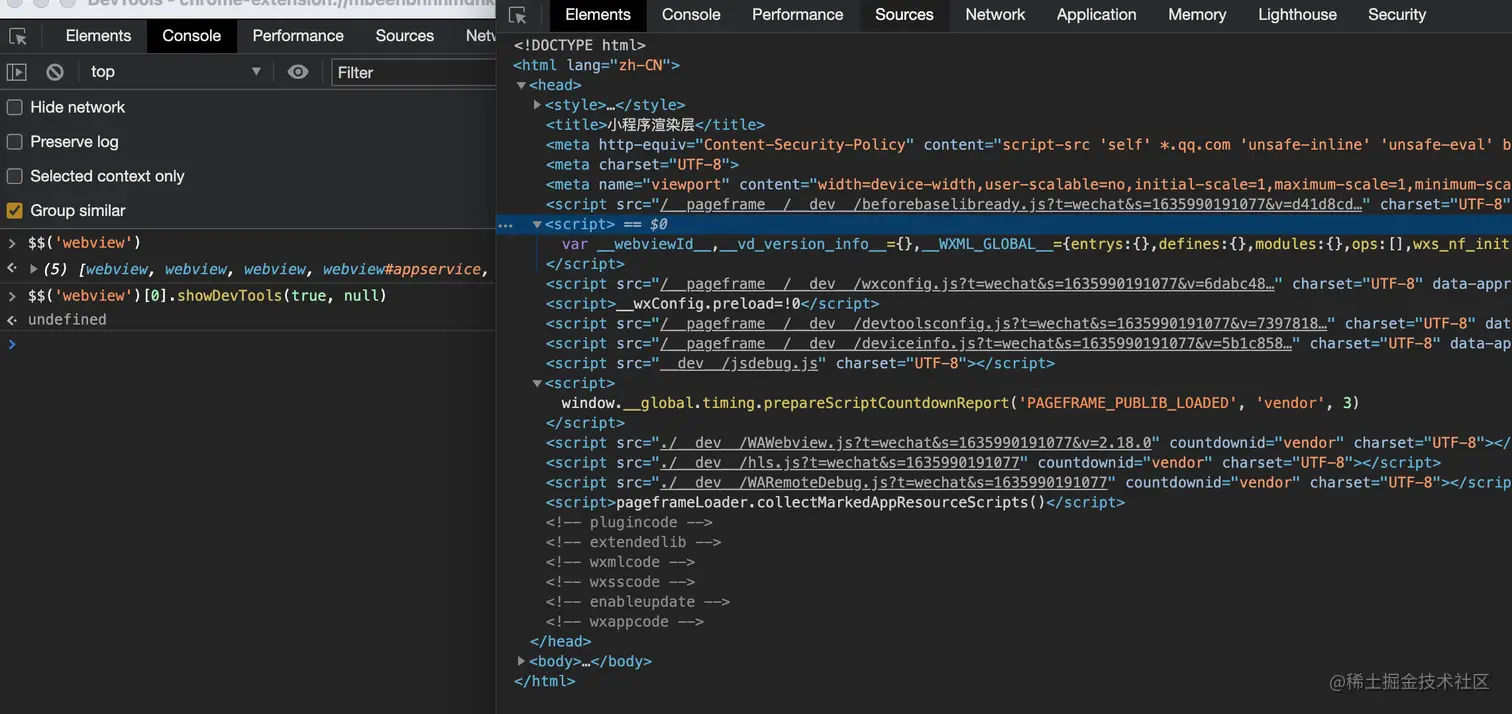The height and width of the screenshot is (714, 1512).
Task: Switch to Elements tab in left window
Action: pyautogui.click(x=98, y=36)
